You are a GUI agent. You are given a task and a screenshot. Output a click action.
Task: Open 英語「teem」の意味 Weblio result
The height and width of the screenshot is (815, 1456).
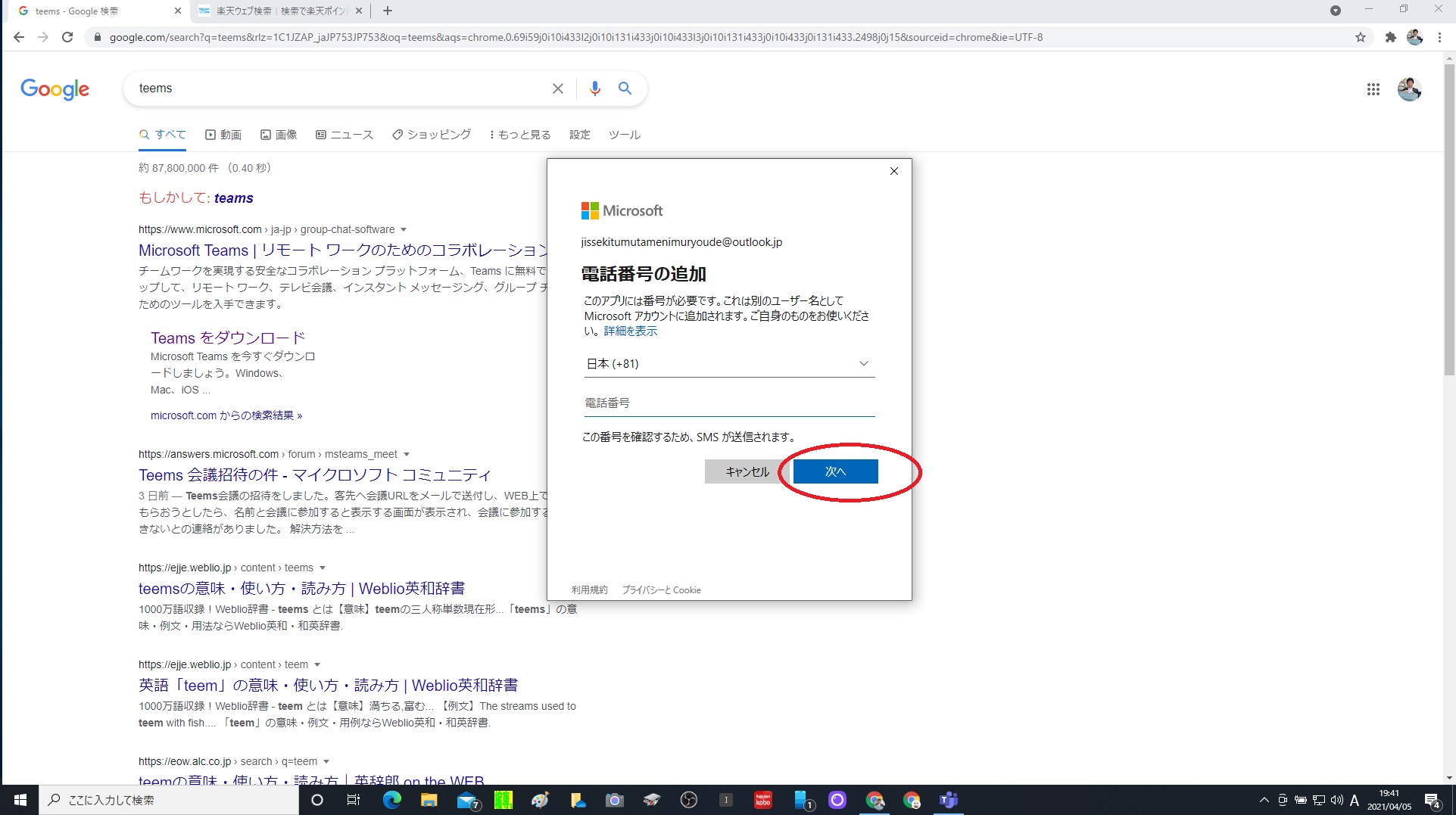328,686
